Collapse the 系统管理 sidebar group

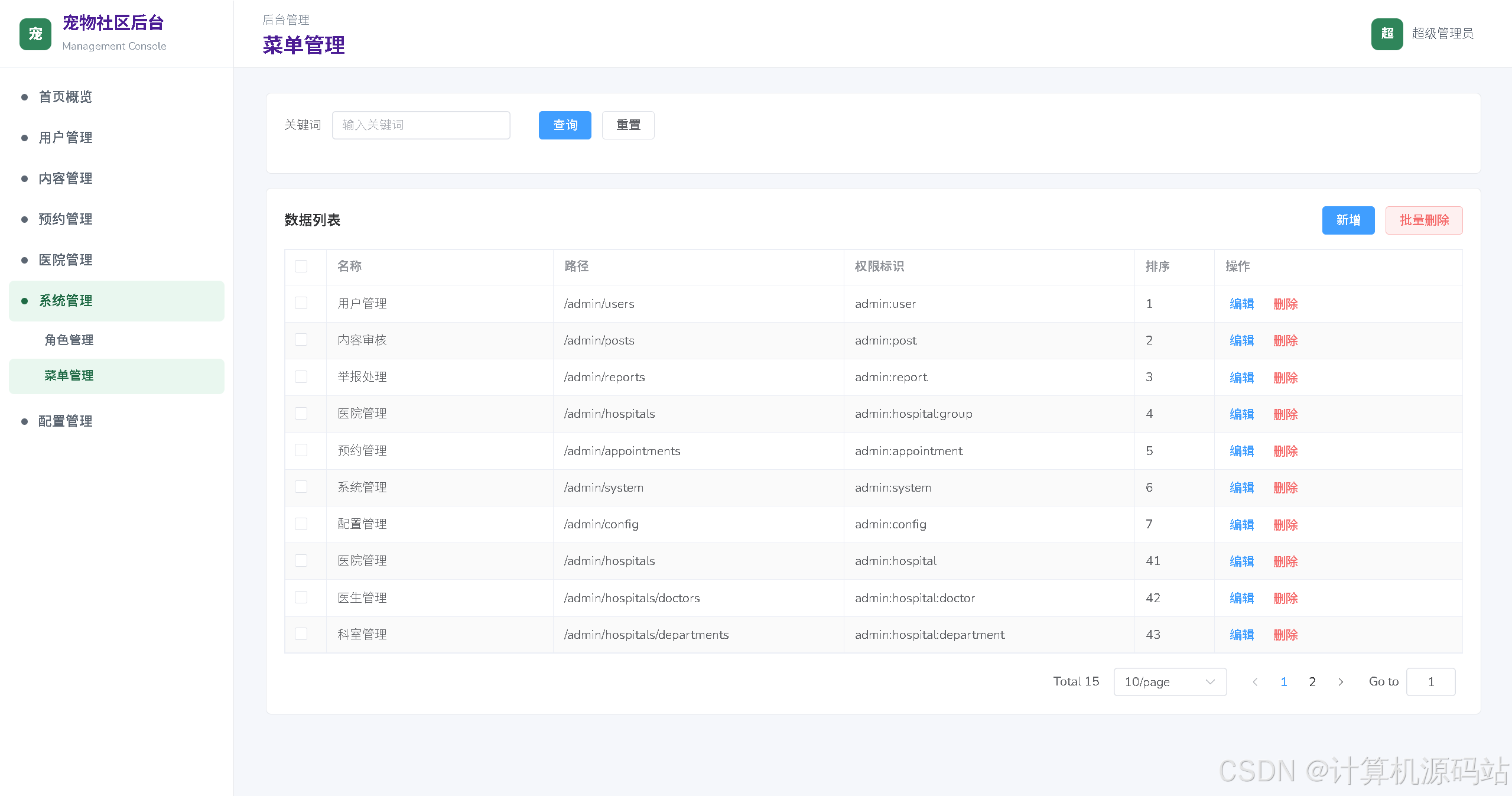pyautogui.click(x=116, y=301)
